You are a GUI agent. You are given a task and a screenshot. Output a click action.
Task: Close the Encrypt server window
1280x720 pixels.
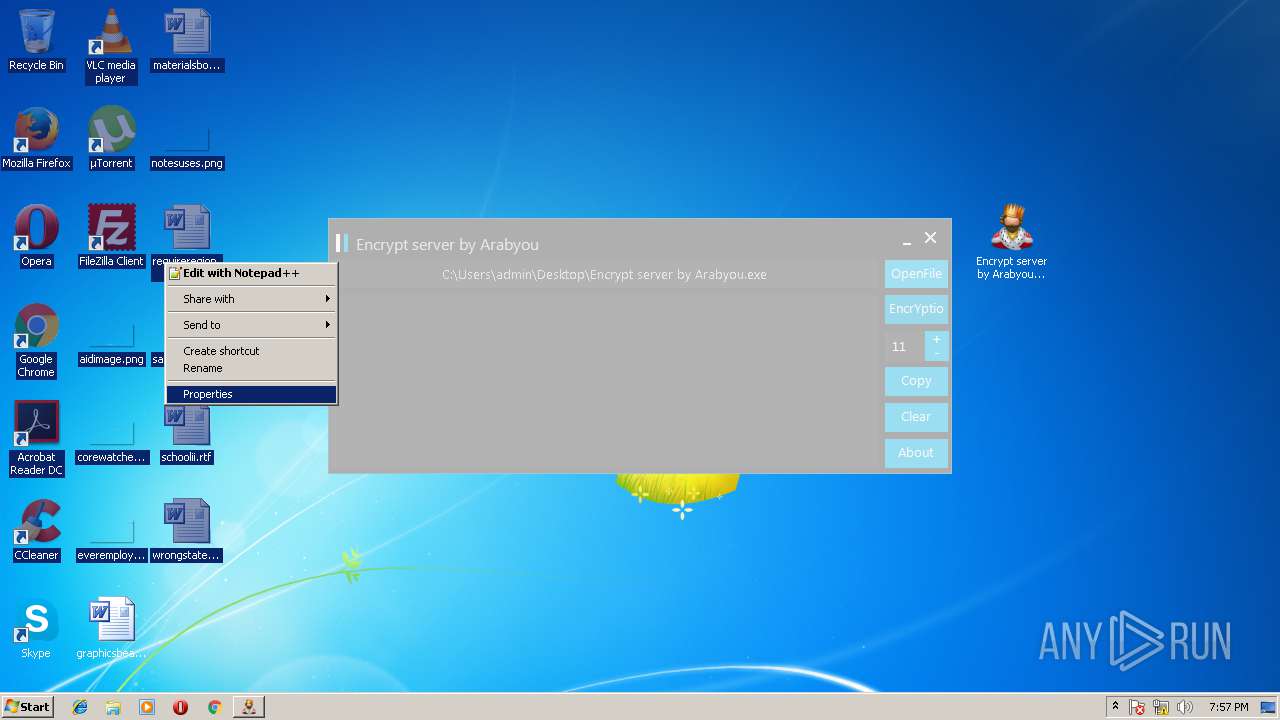tap(931, 238)
